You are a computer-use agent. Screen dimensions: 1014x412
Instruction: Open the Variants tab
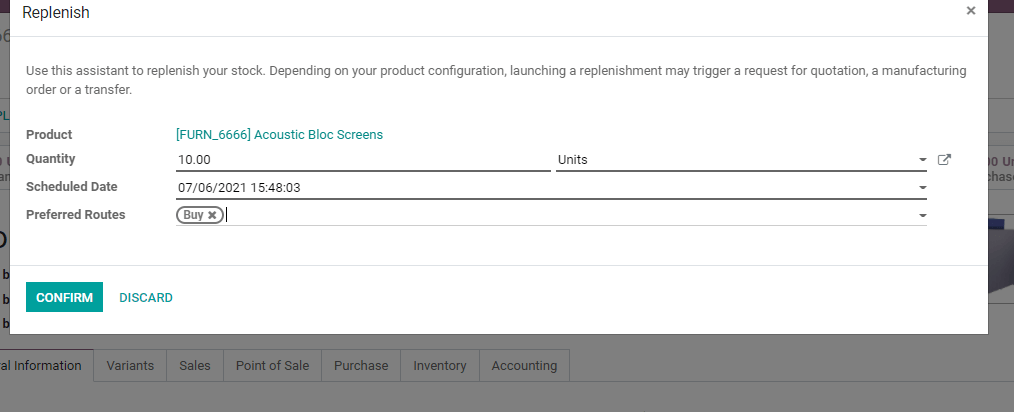pos(130,366)
